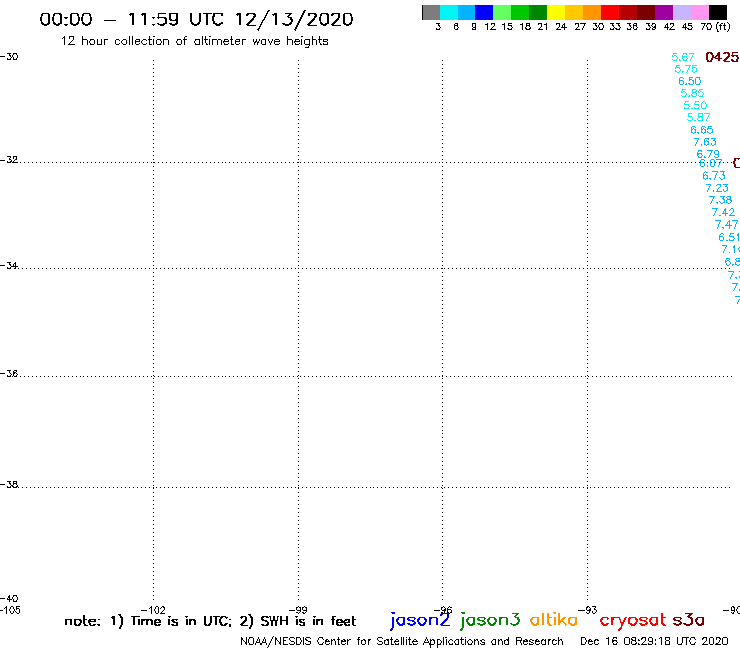Click the cyan swatch in the legend
Image resolution: width=740 pixels, height=650 pixels.
[x=449, y=12]
